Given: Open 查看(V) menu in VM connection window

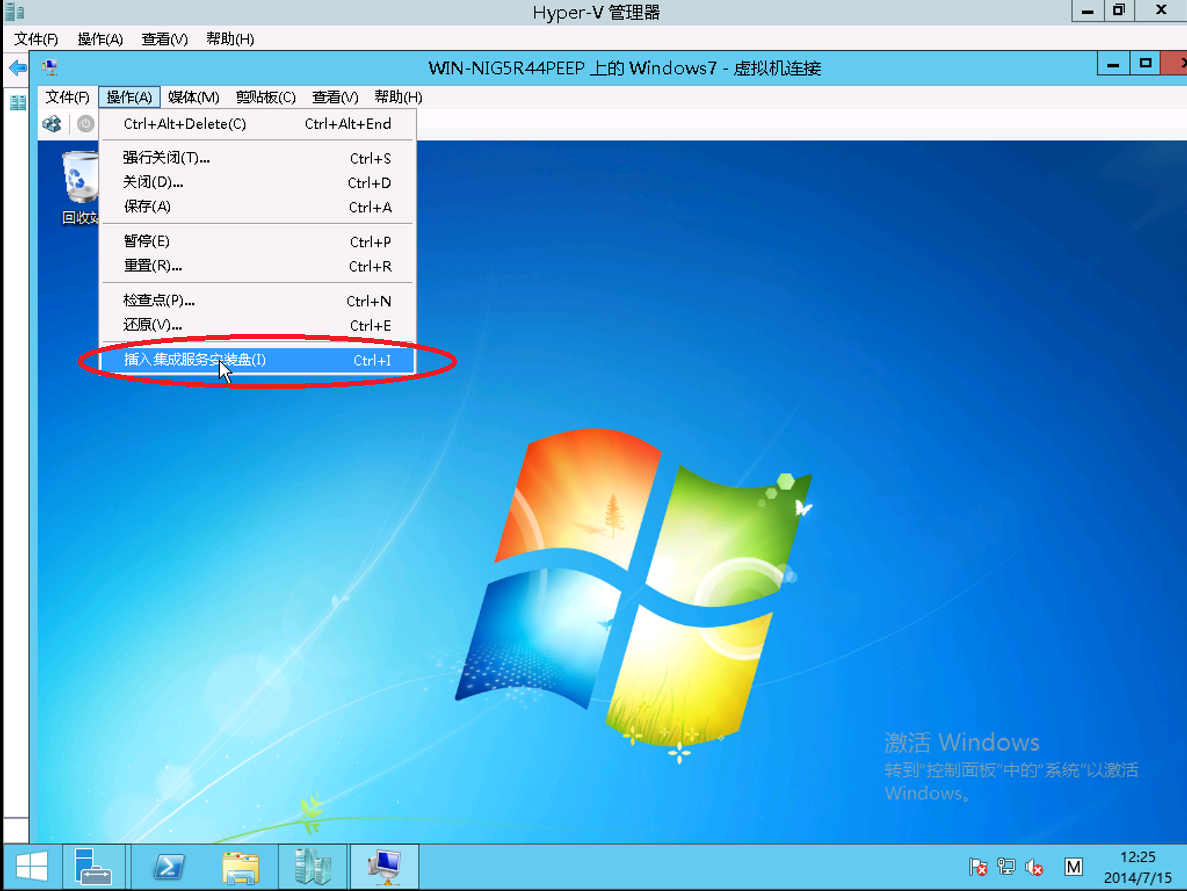Looking at the screenshot, I should pyautogui.click(x=335, y=97).
